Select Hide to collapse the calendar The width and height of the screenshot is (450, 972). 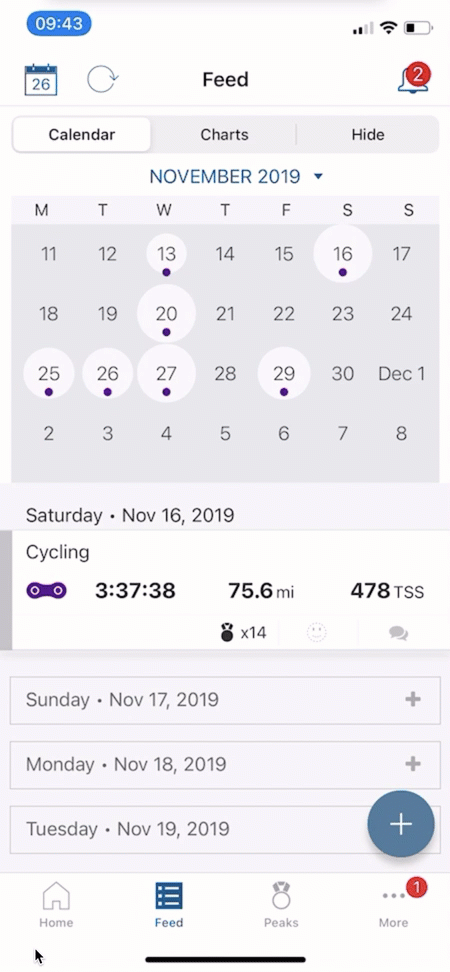coord(368,135)
